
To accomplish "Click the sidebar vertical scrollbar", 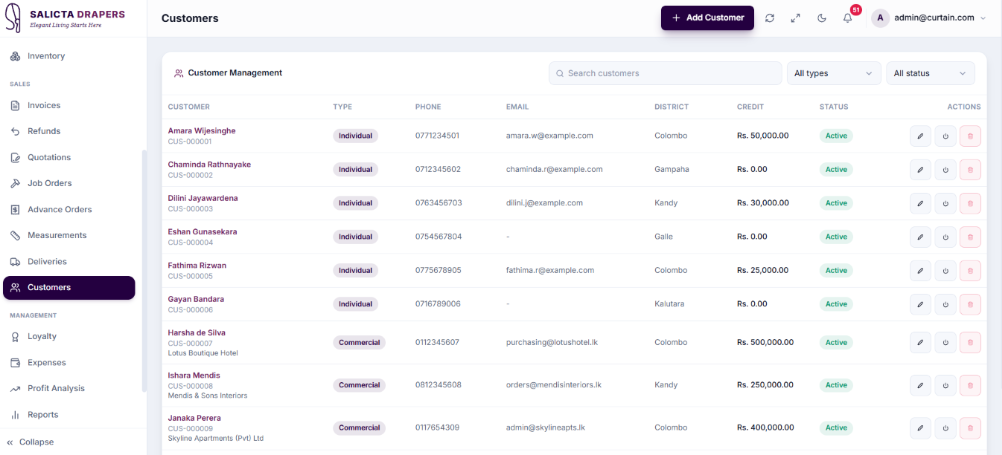I will click(x=144, y=271).
